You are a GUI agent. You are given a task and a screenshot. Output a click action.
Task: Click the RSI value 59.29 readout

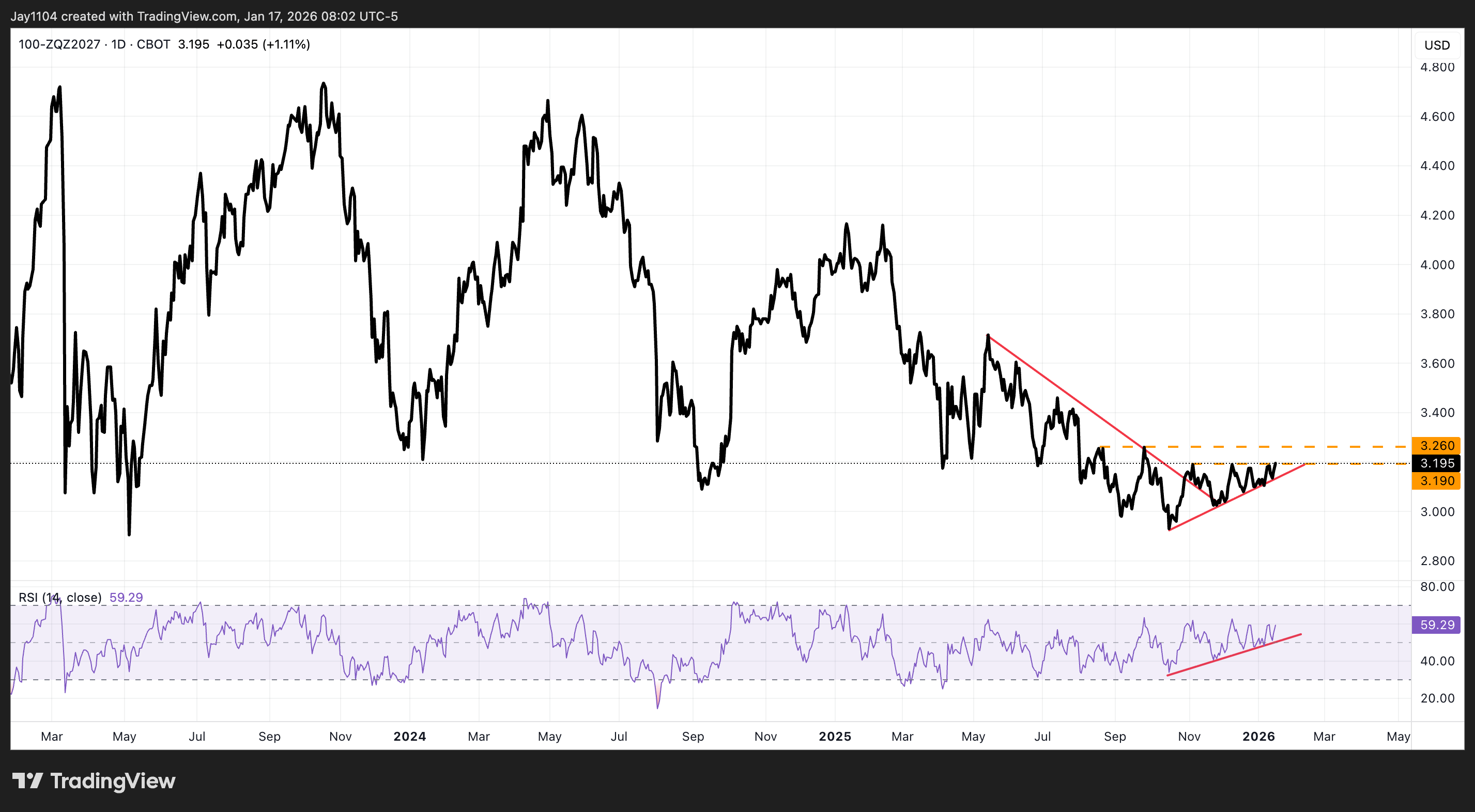(x=127, y=597)
